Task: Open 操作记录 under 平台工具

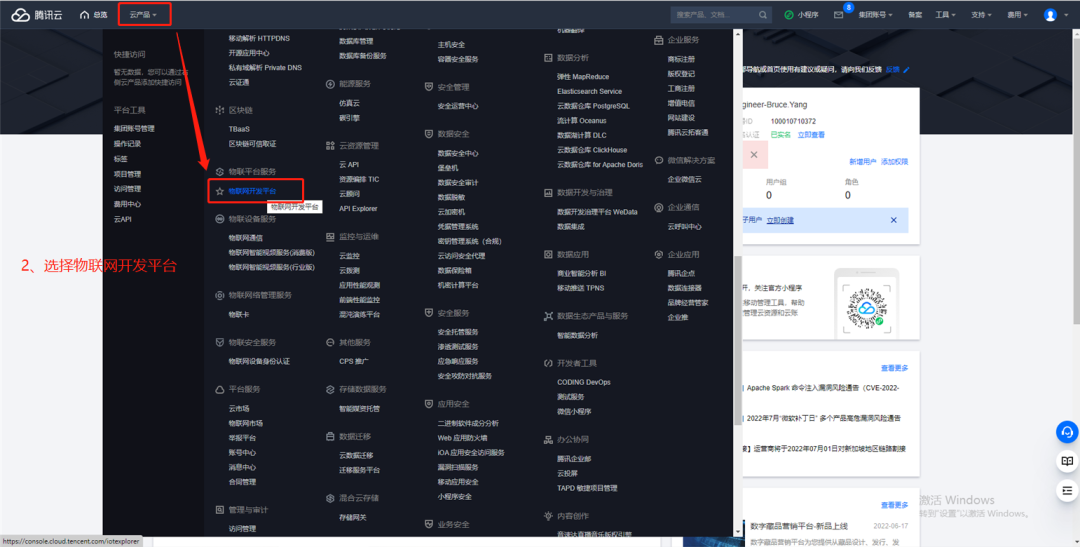Action: (127, 144)
